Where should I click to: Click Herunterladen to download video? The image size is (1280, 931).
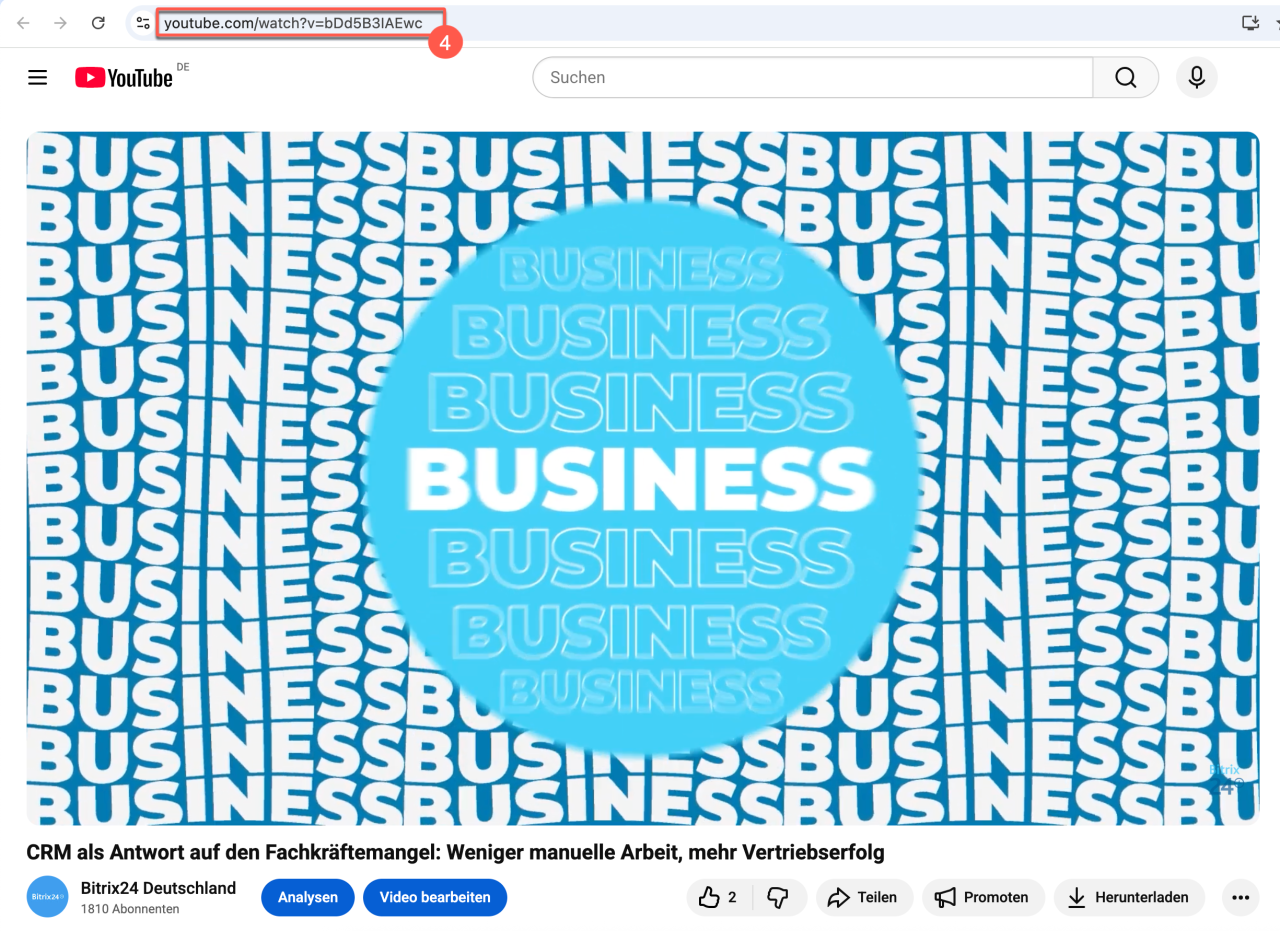(x=1129, y=897)
